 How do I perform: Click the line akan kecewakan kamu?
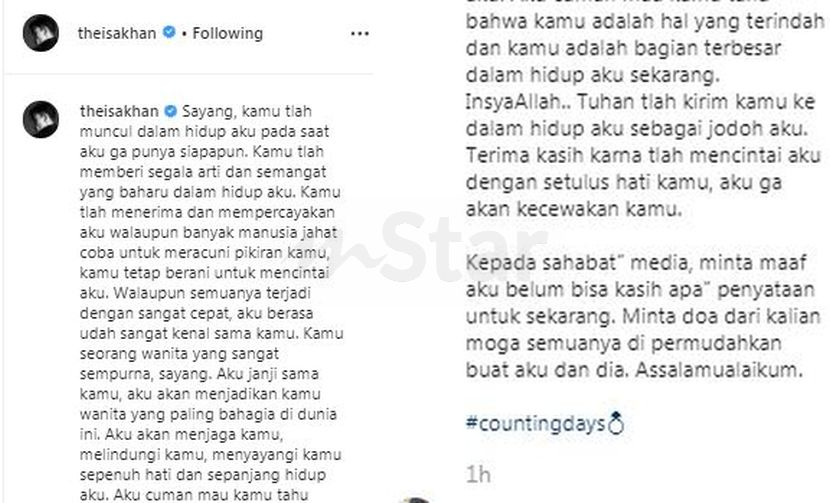click(x=574, y=209)
